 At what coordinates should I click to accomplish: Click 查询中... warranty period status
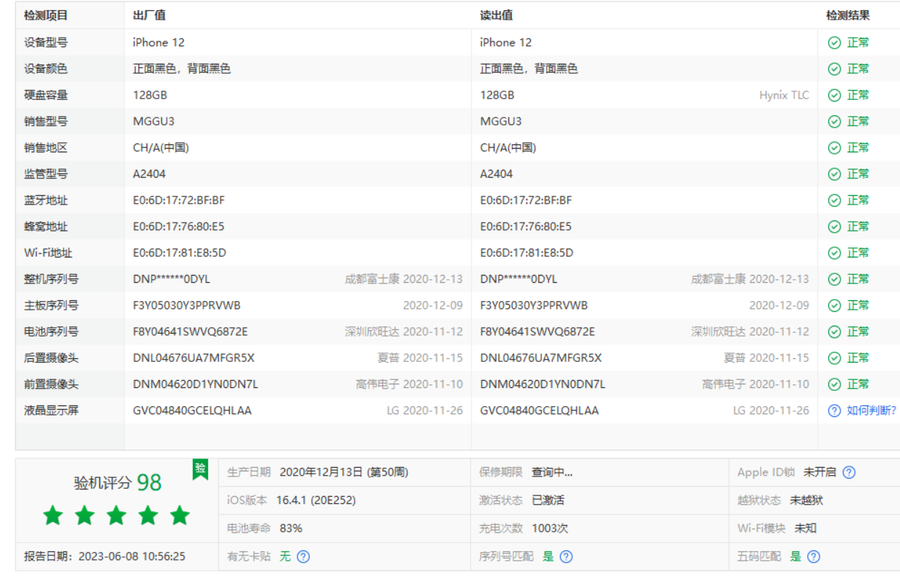(552, 472)
